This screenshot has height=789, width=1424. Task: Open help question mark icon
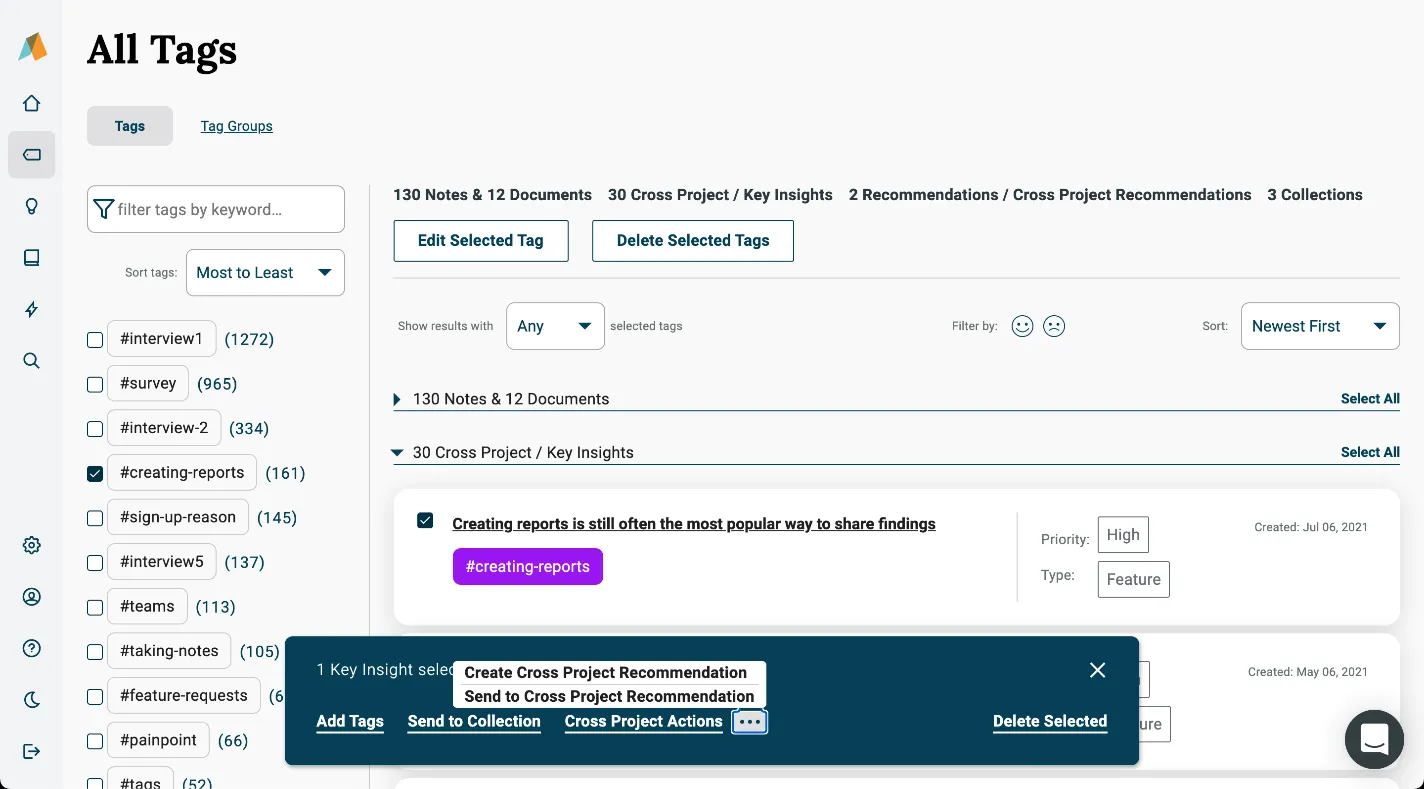point(32,648)
